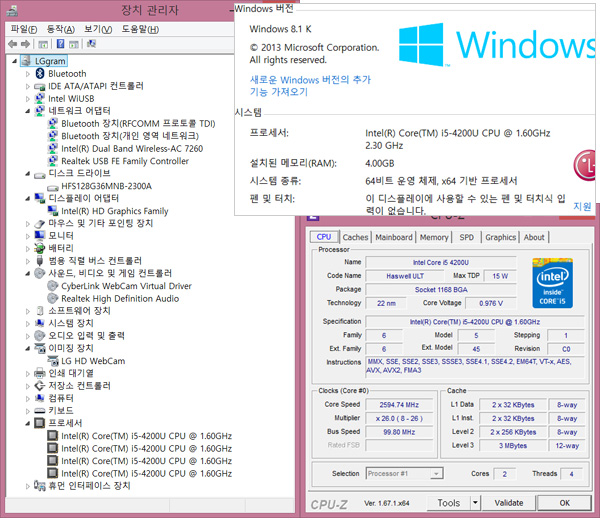Viewport: 600px width, 520px height.
Task: Click the Multiplier value x 26.0 ( 8 - 26 )
Action: [399, 419]
